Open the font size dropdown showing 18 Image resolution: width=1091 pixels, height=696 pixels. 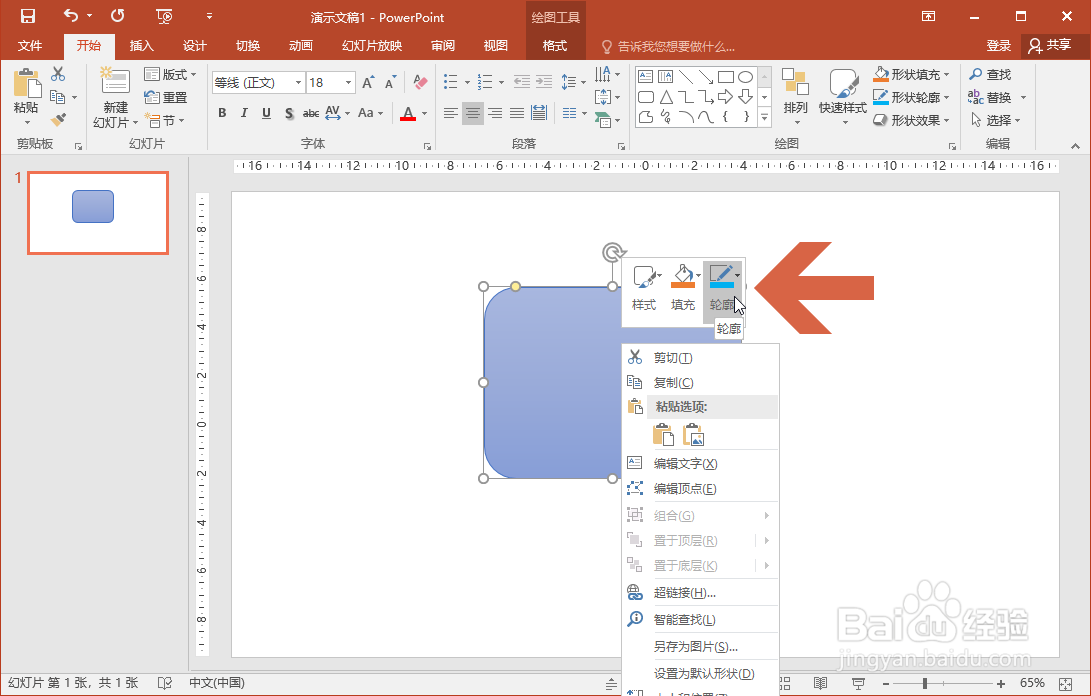349,83
